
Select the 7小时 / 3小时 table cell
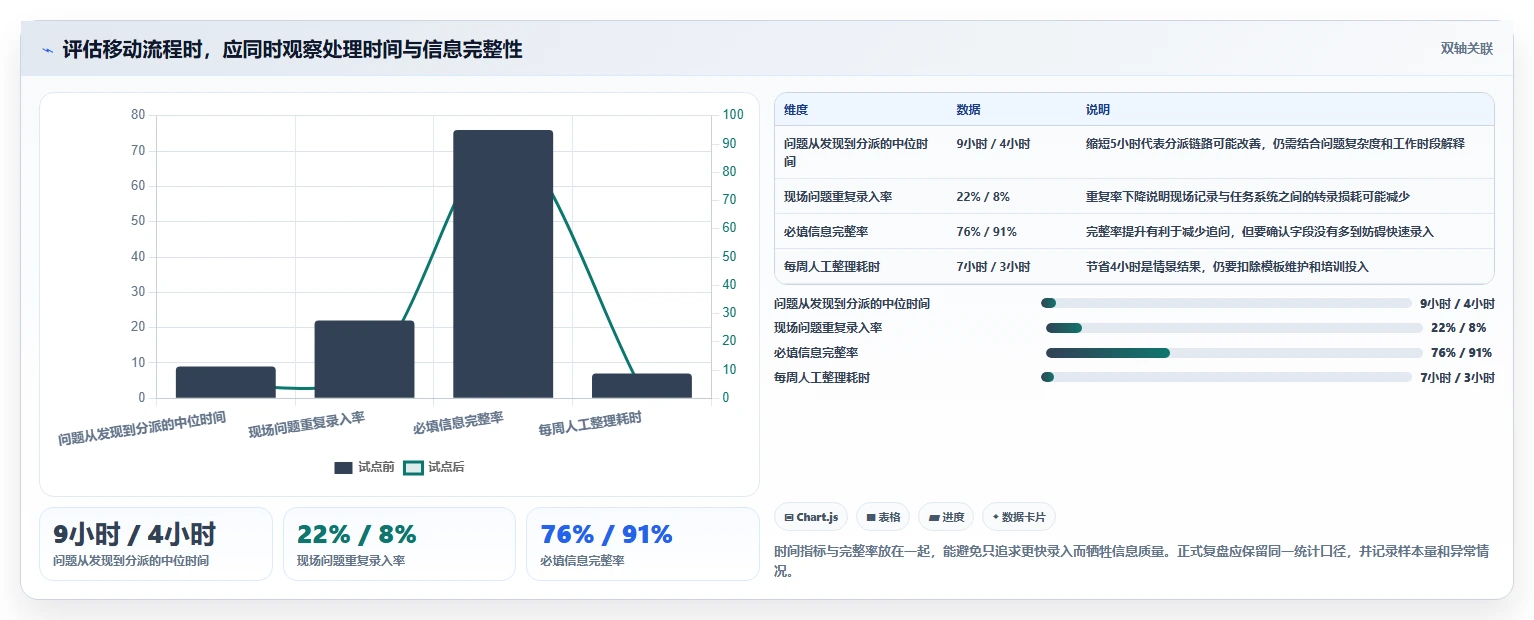pos(993,267)
